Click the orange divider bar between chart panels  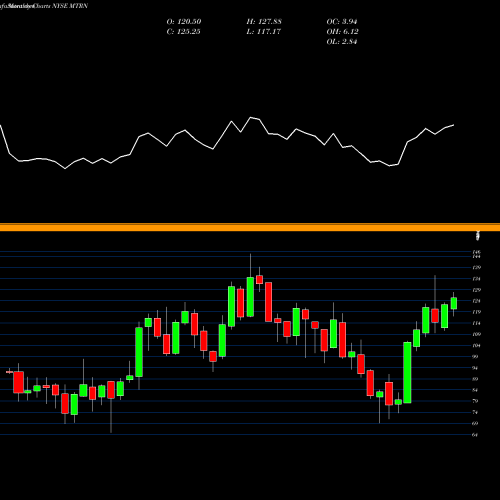click(250, 227)
